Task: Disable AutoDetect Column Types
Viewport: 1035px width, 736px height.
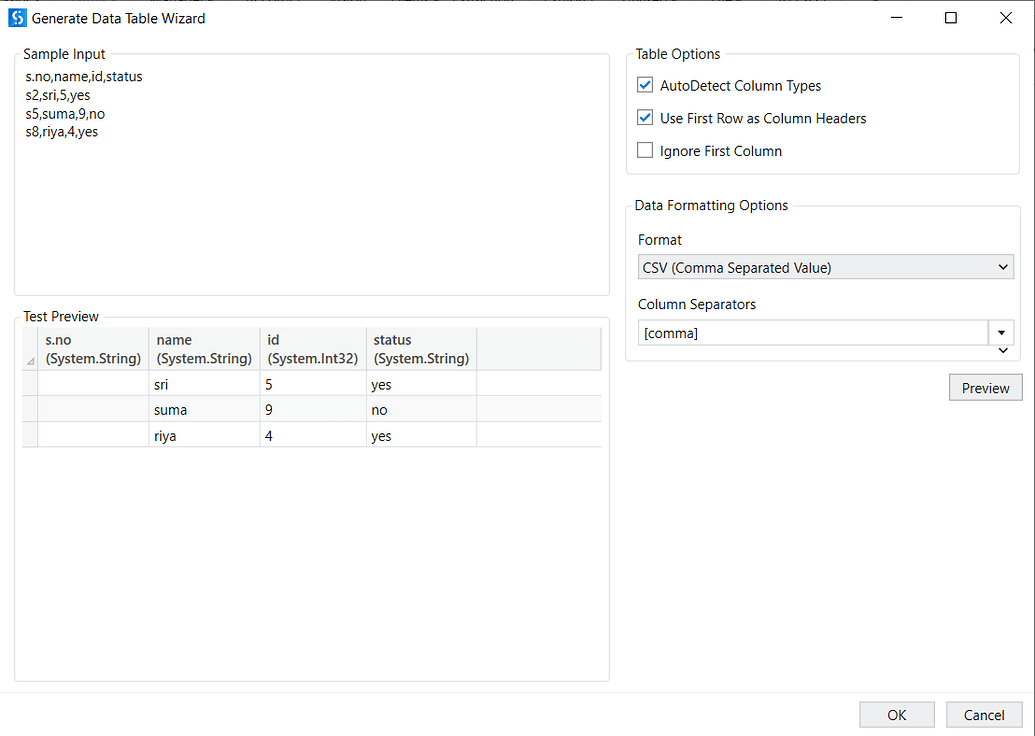Action: (x=645, y=86)
